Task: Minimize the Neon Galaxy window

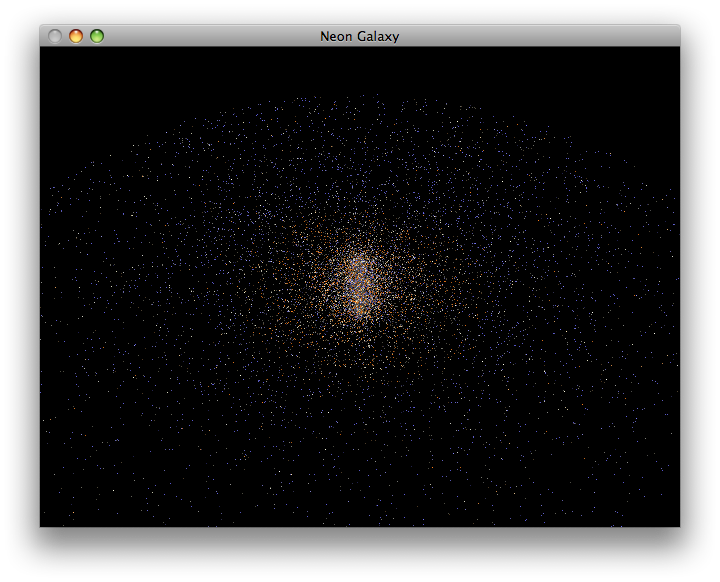Action: pos(76,36)
